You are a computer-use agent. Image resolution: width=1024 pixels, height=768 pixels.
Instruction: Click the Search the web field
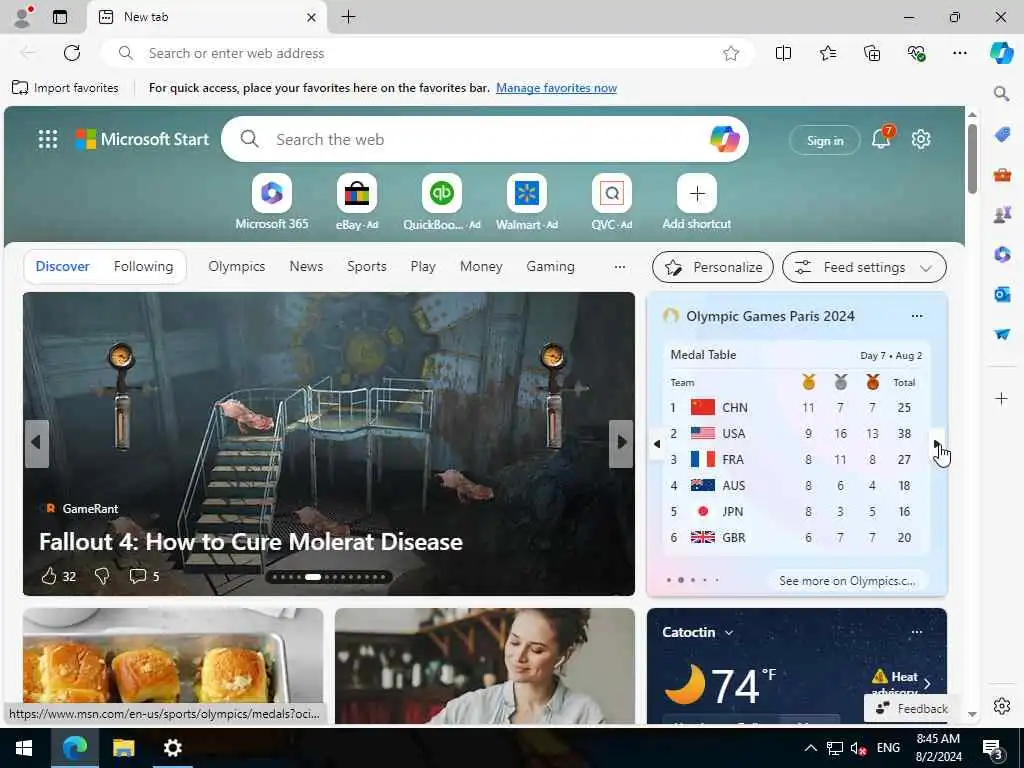[485, 139]
